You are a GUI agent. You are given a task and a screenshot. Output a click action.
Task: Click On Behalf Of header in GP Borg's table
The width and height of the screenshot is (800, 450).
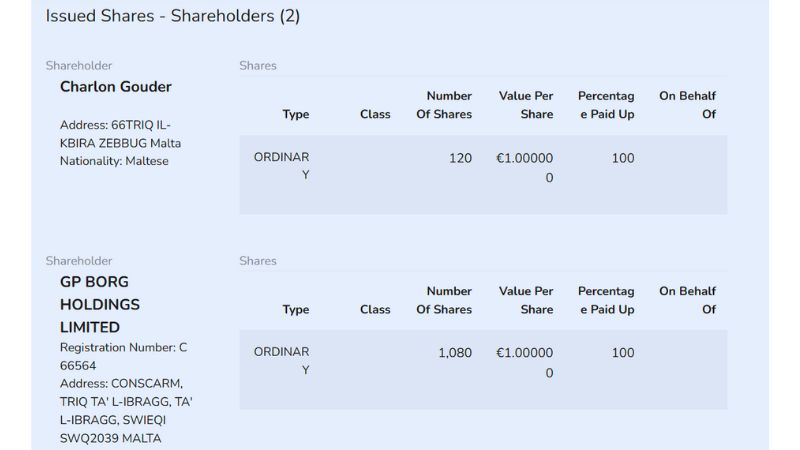click(x=688, y=300)
